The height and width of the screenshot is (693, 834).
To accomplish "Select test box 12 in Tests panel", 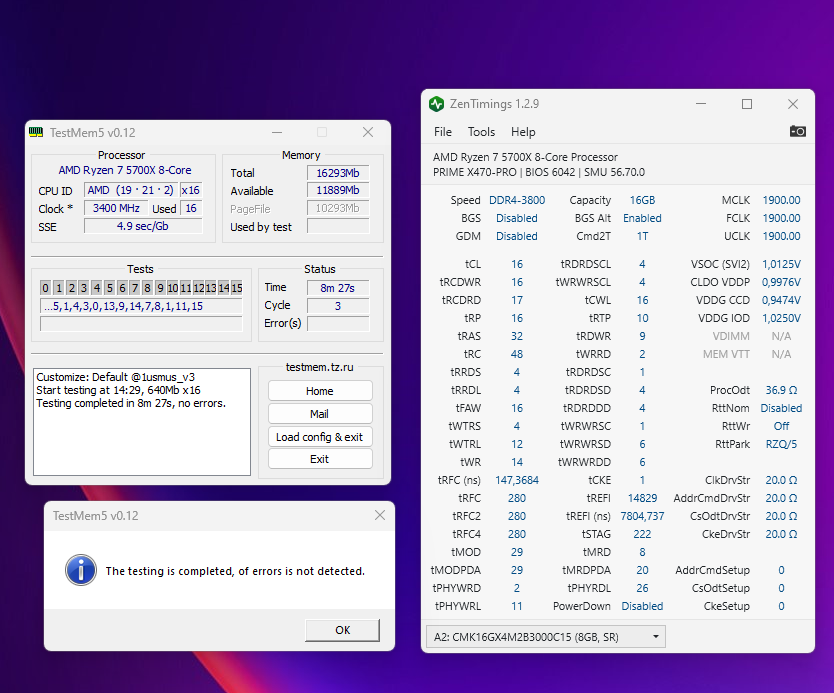I will click(x=198, y=288).
